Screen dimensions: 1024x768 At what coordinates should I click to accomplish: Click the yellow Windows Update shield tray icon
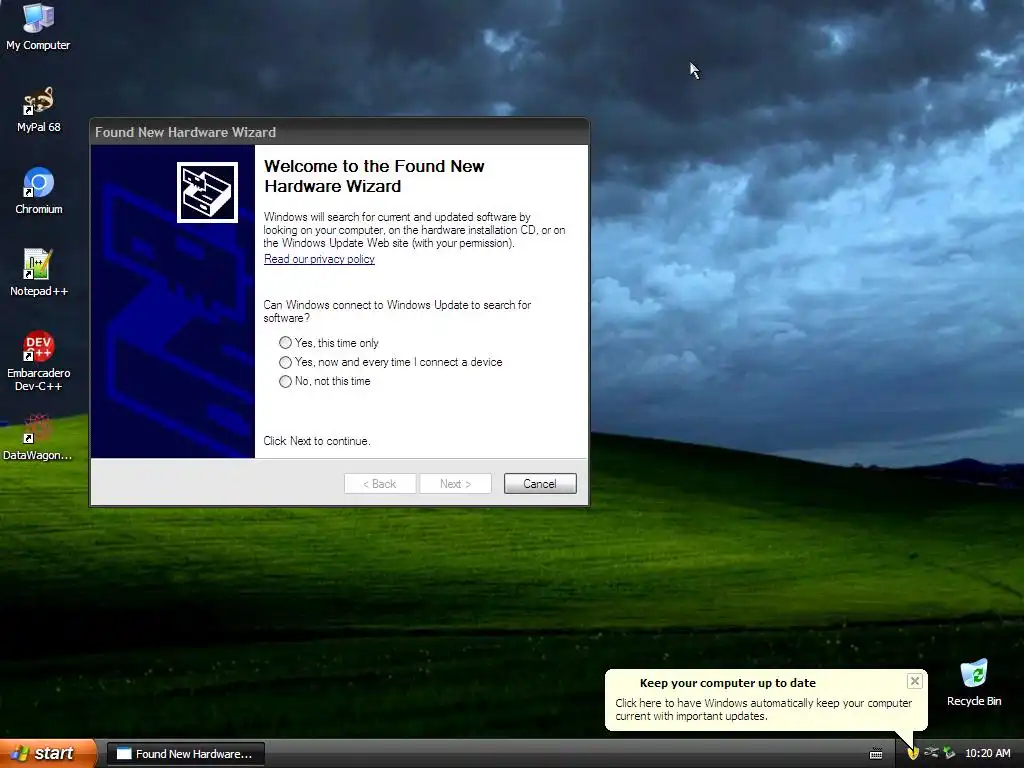tap(913, 753)
